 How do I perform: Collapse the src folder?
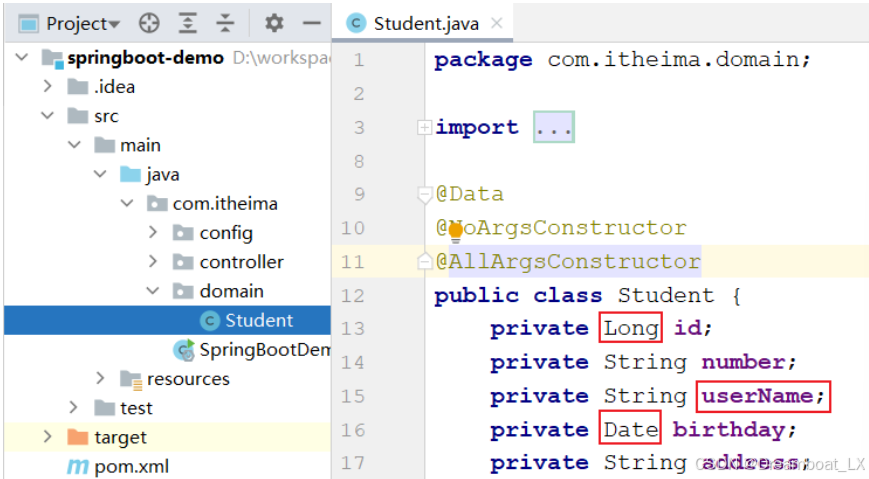click(x=48, y=116)
